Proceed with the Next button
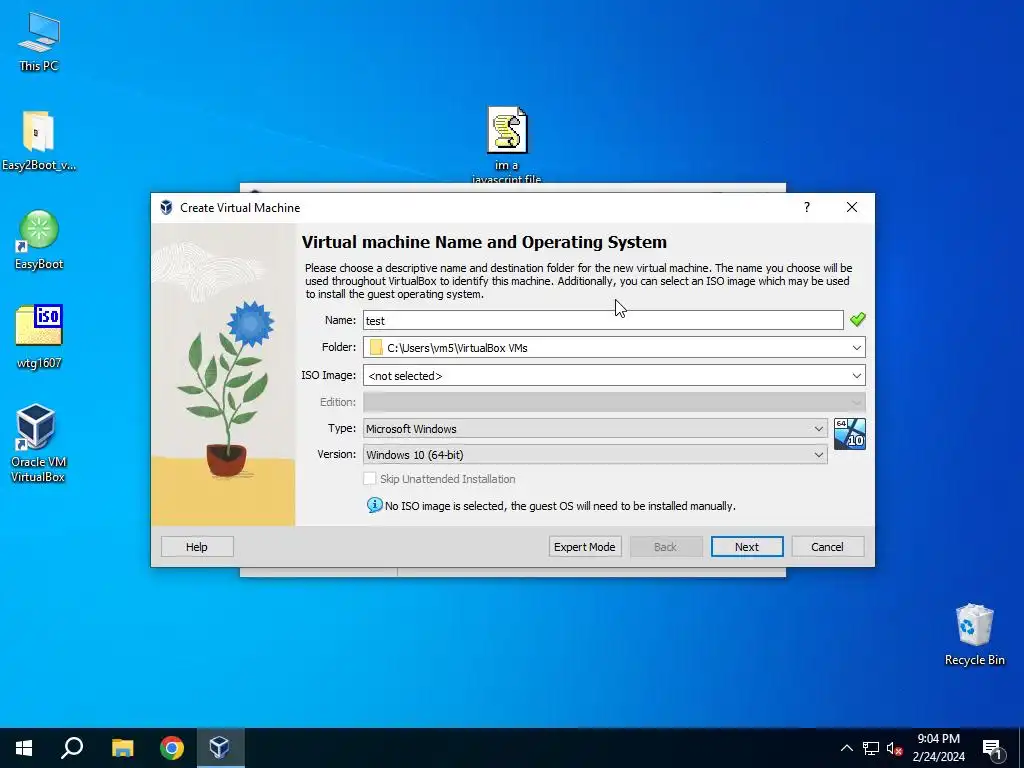The image size is (1024, 768). 746,547
